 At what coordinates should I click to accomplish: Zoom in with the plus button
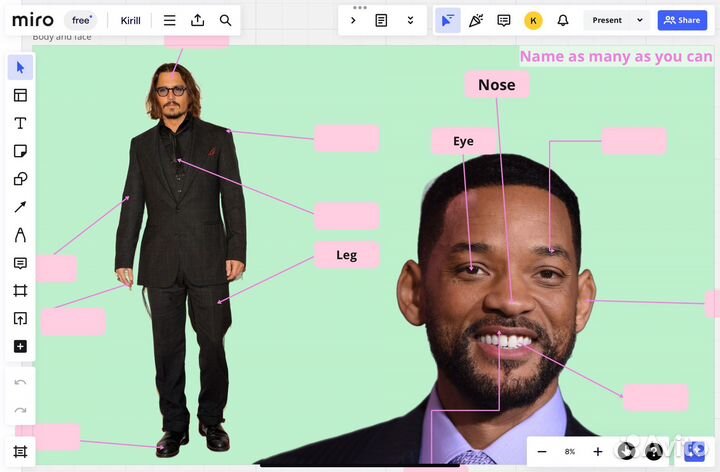[598, 452]
